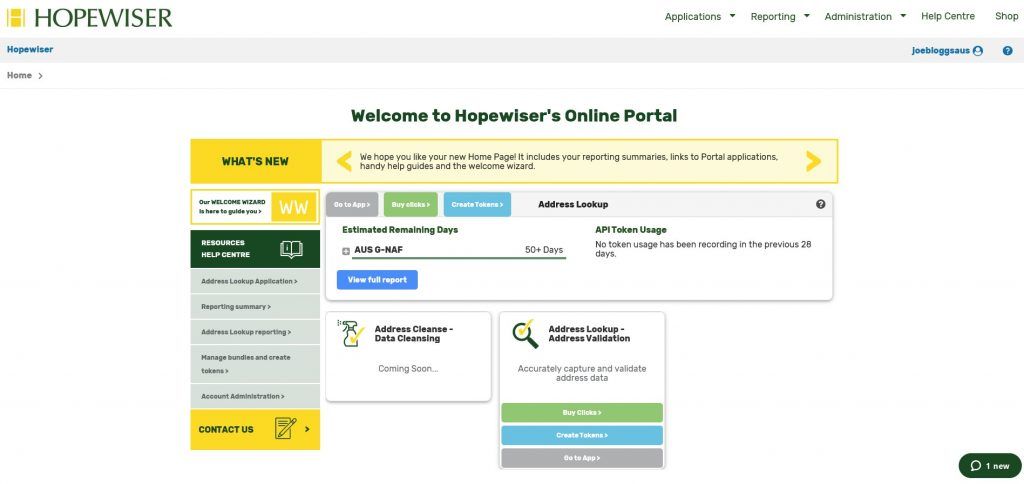This screenshot has height=484, width=1024.
Task: Open the joebloggsaus user profile
Action: 947,50
